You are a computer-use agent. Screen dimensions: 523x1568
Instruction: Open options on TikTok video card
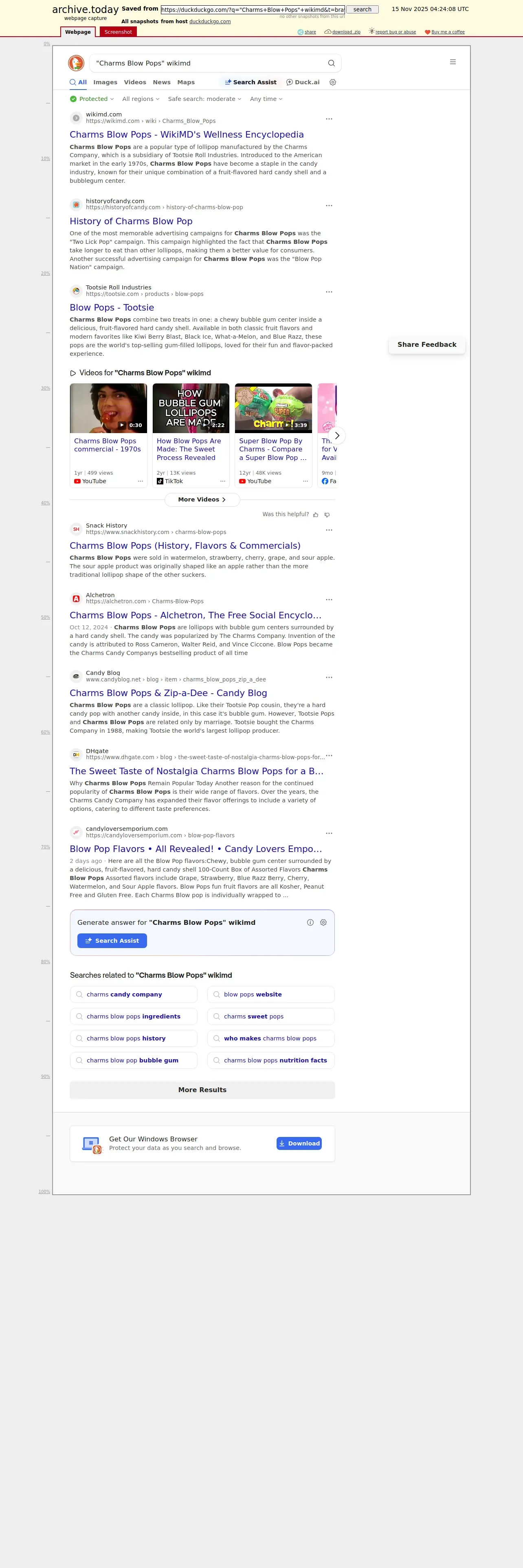click(x=223, y=482)
